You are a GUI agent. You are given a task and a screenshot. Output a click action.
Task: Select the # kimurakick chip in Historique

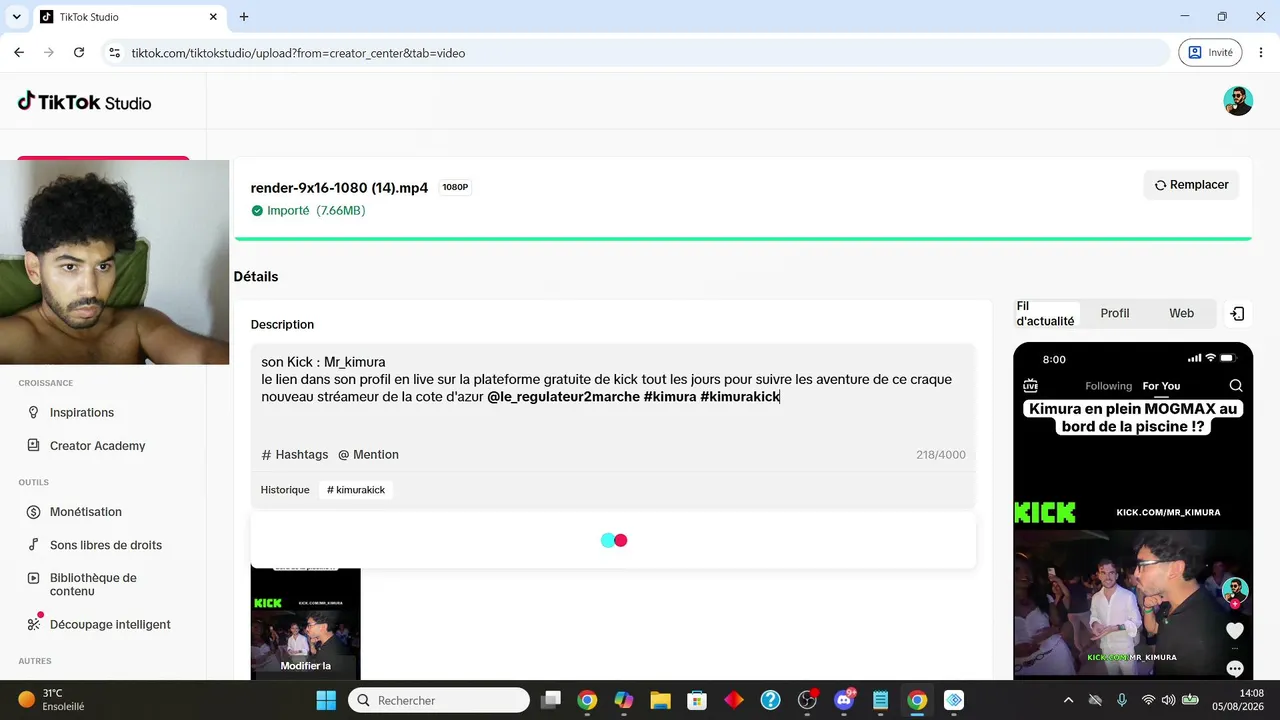click(356, 490)
